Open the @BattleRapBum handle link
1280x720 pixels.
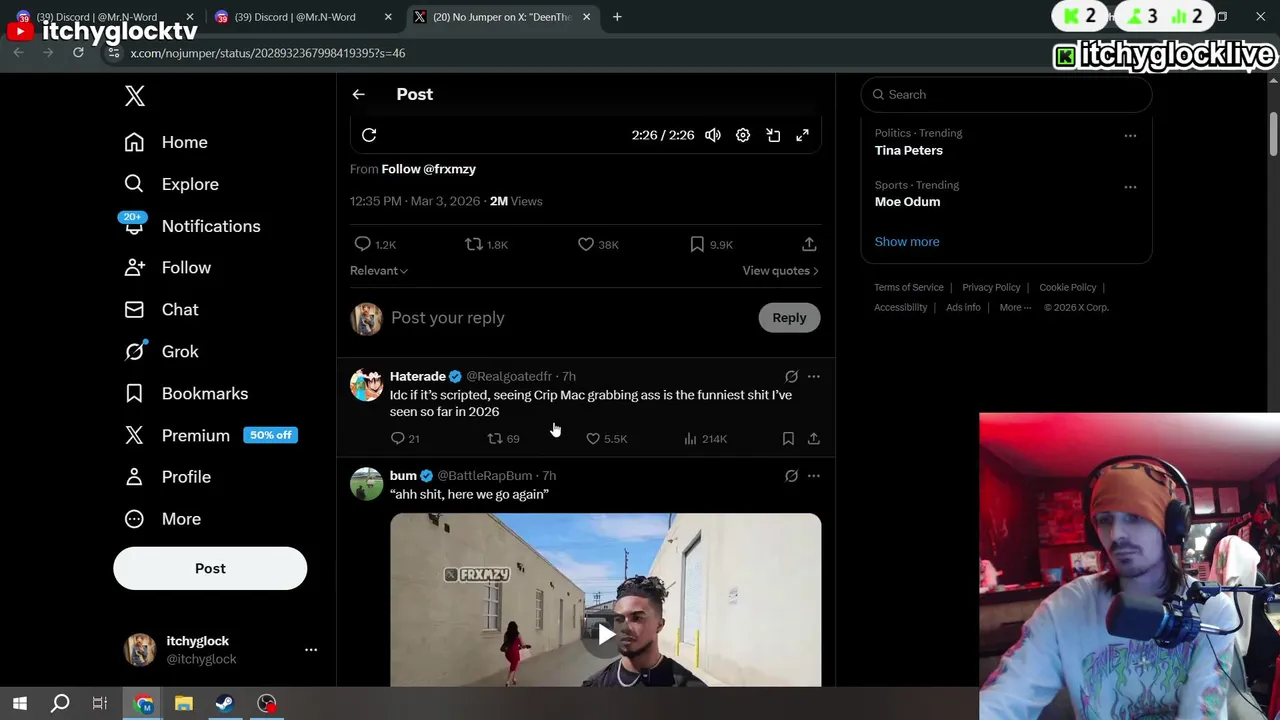click(485, 476)
